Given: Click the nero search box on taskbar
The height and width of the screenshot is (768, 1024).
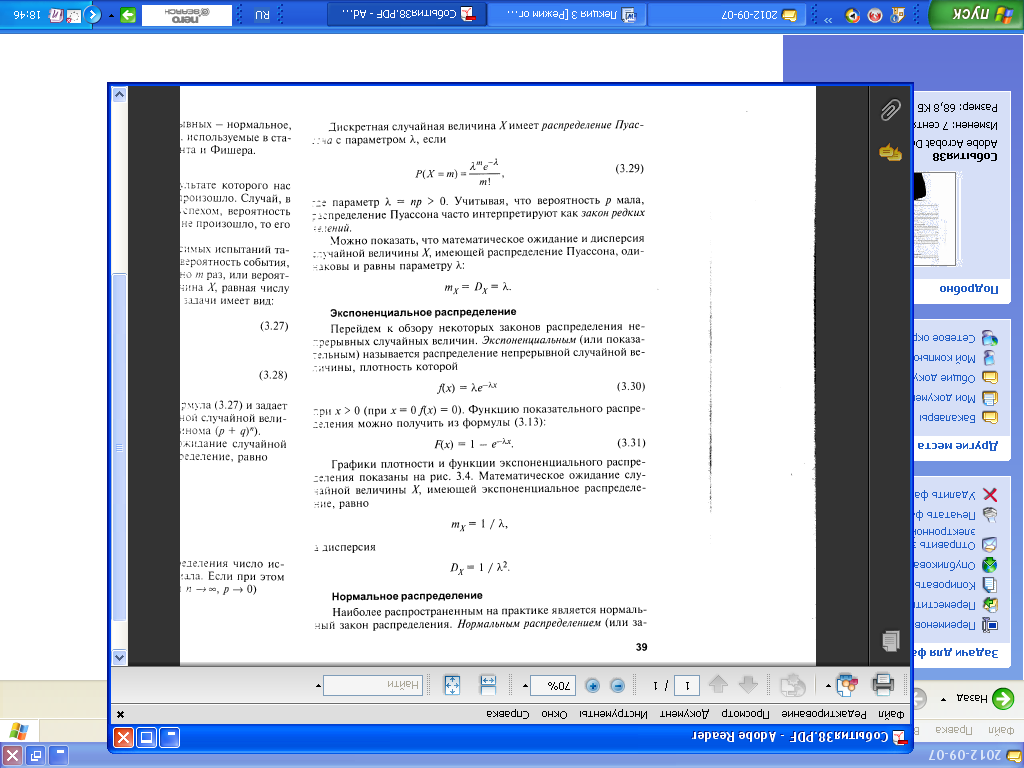Looking at the screenshot, I should tap(186, 15).
